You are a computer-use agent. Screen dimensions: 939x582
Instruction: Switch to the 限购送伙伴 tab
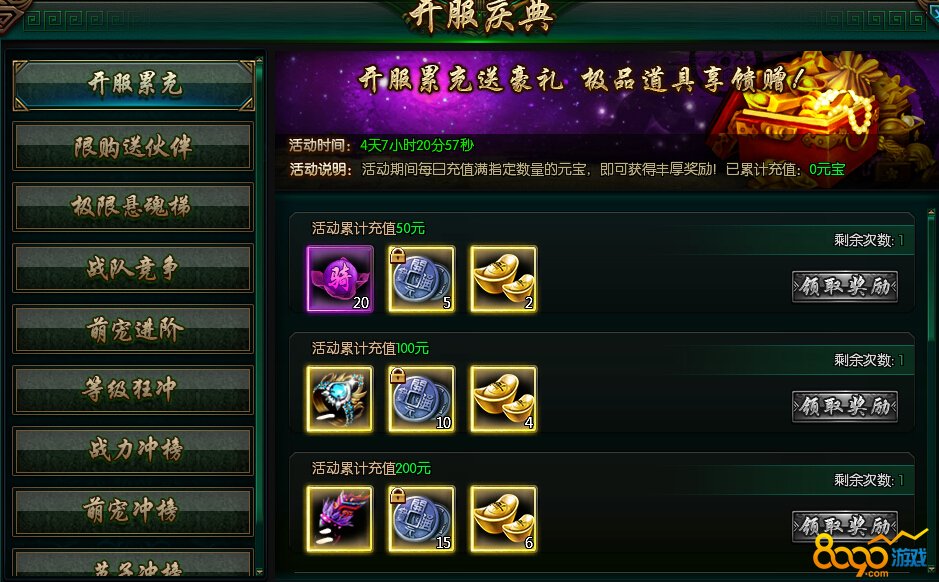click(x=133, y=147)
